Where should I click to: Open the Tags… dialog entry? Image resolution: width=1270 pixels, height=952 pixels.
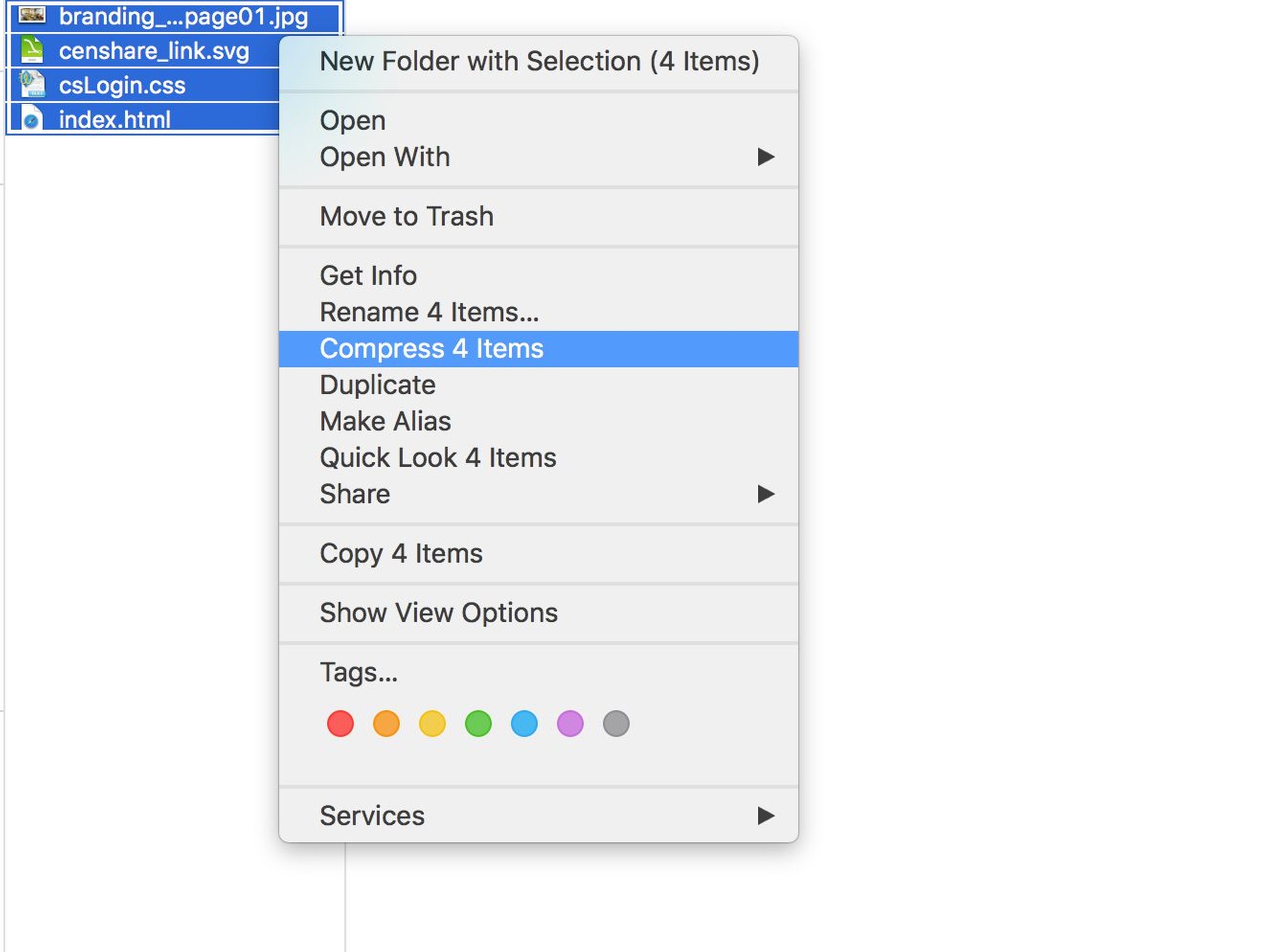coord(358,672)
